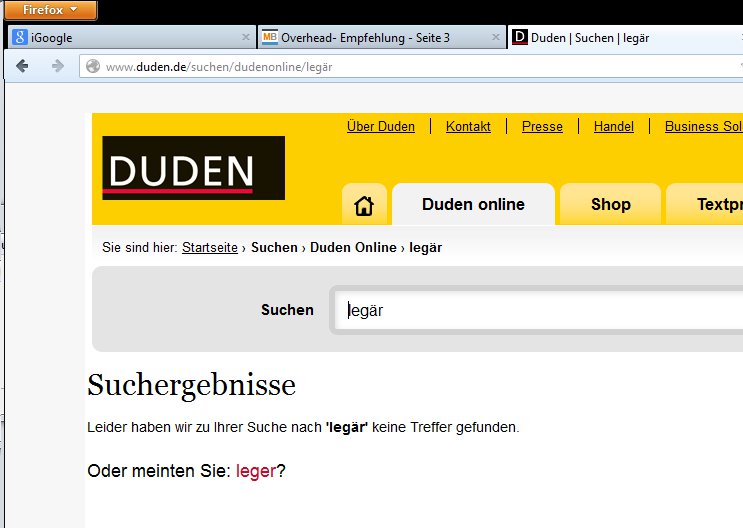Click the Duden D favicon on tab
Screen dimensions: 743x528
520,37
